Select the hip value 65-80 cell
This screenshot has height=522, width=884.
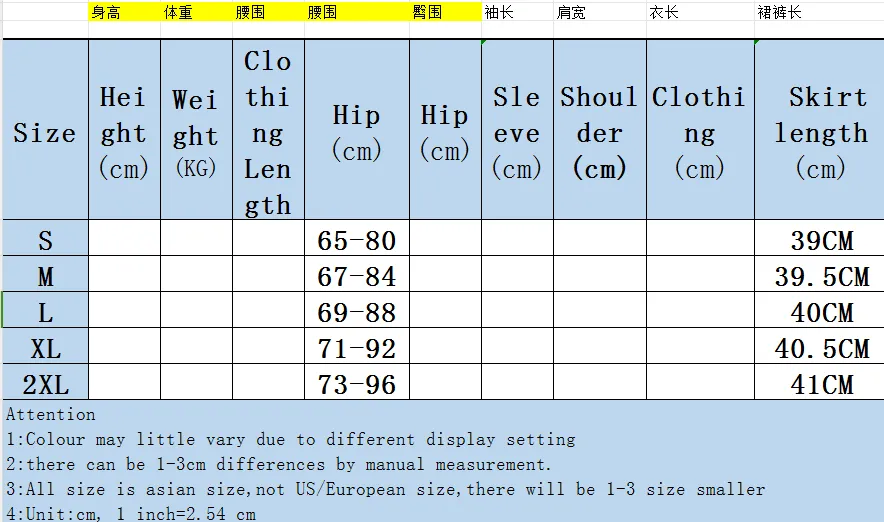357,240
